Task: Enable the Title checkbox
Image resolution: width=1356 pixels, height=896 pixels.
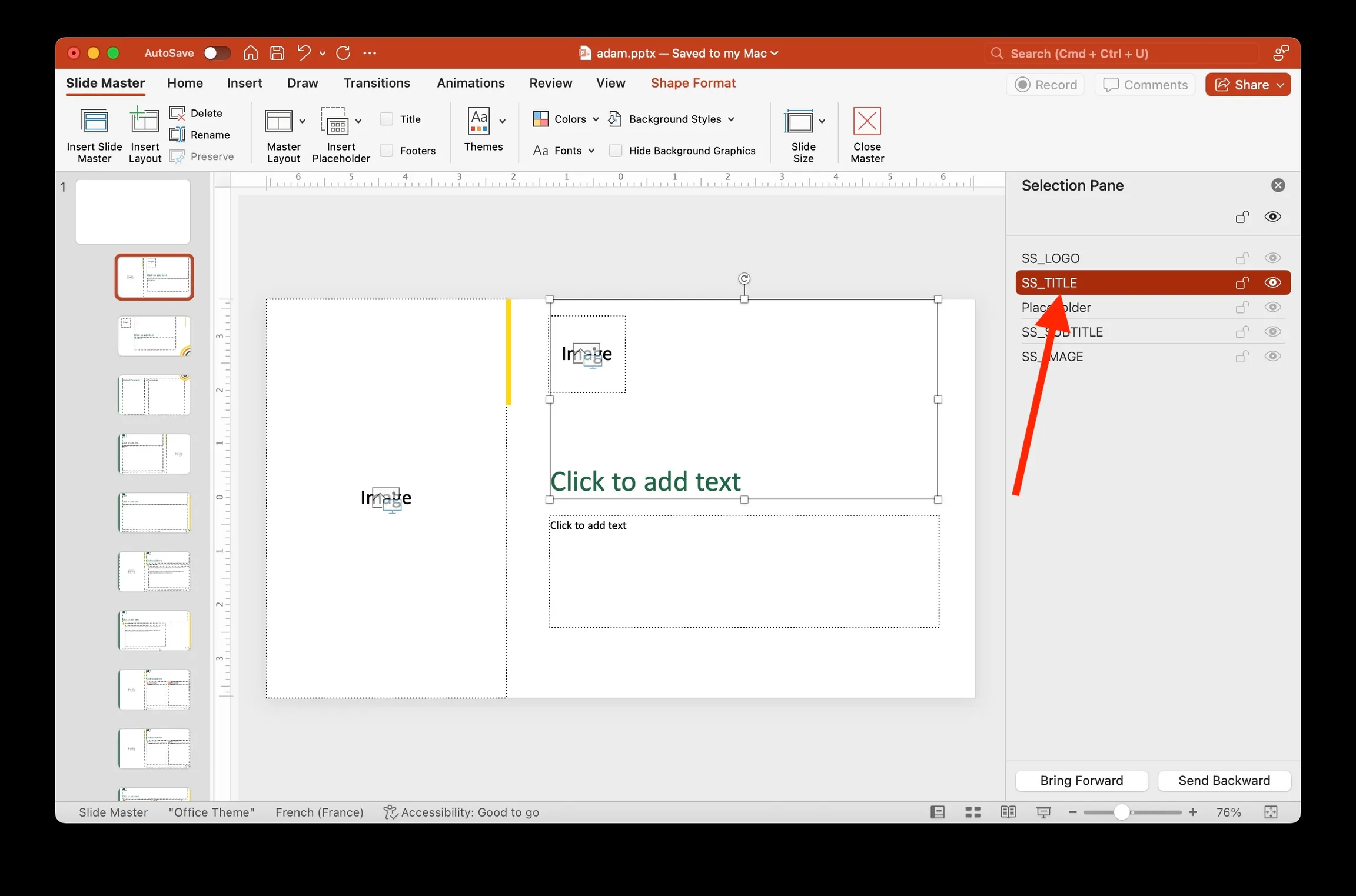Action: pyautogui.click(x=387, y=119)
